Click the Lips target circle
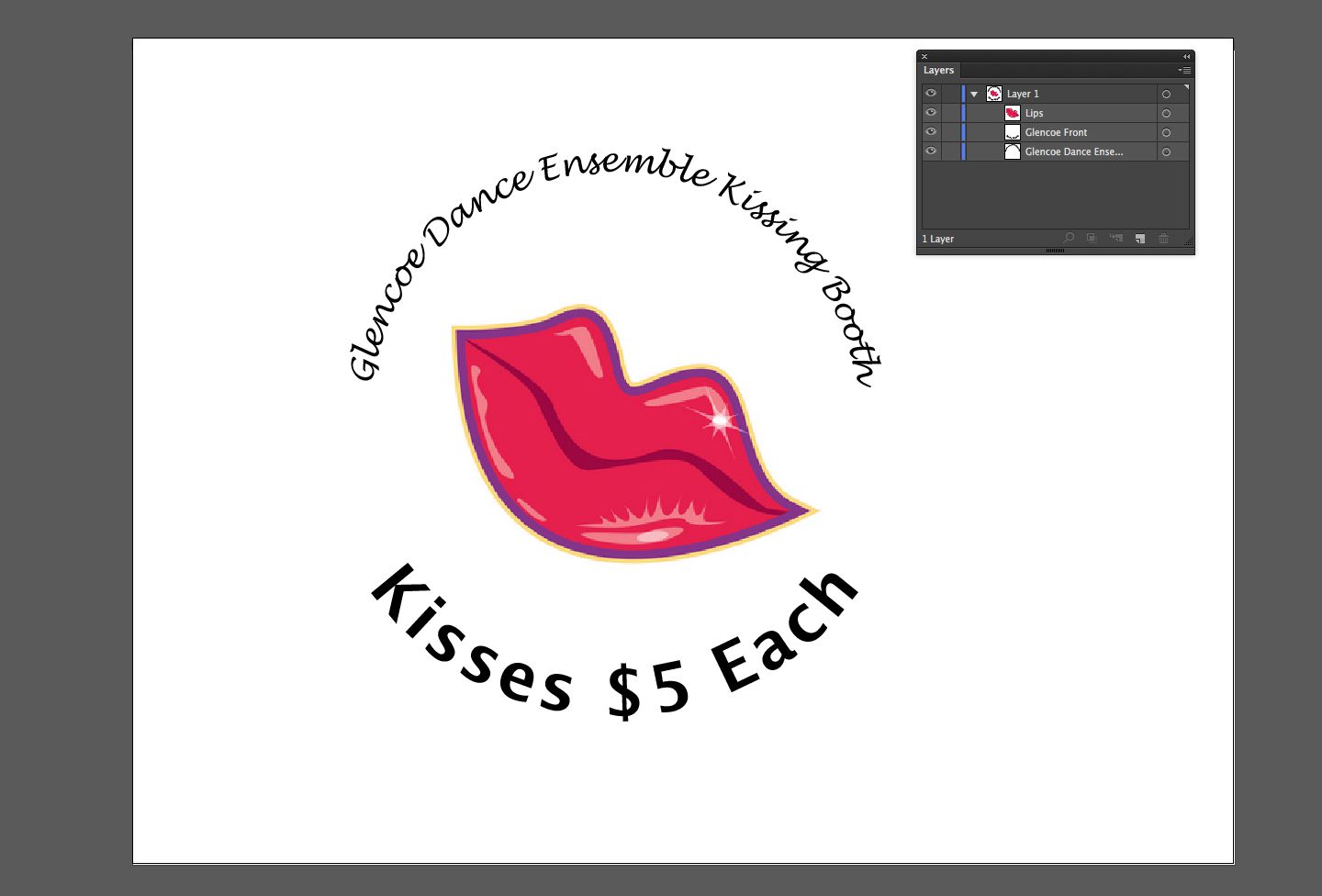 1166,113
